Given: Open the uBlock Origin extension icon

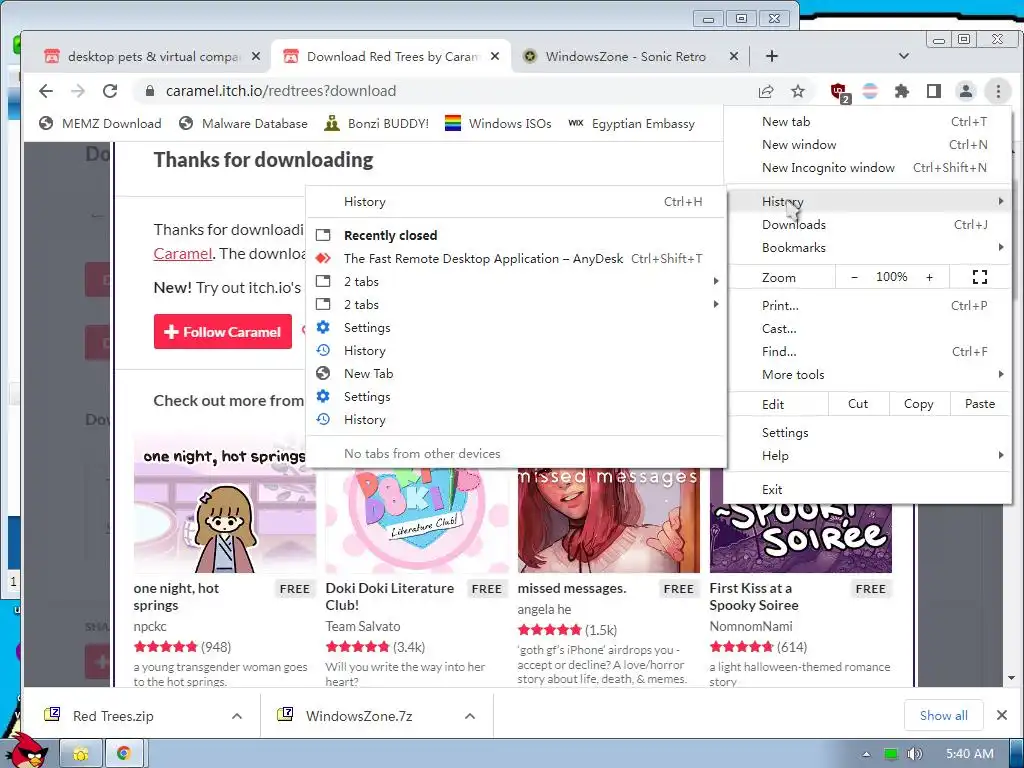Looking at the screenshot, I should (839, 92).
